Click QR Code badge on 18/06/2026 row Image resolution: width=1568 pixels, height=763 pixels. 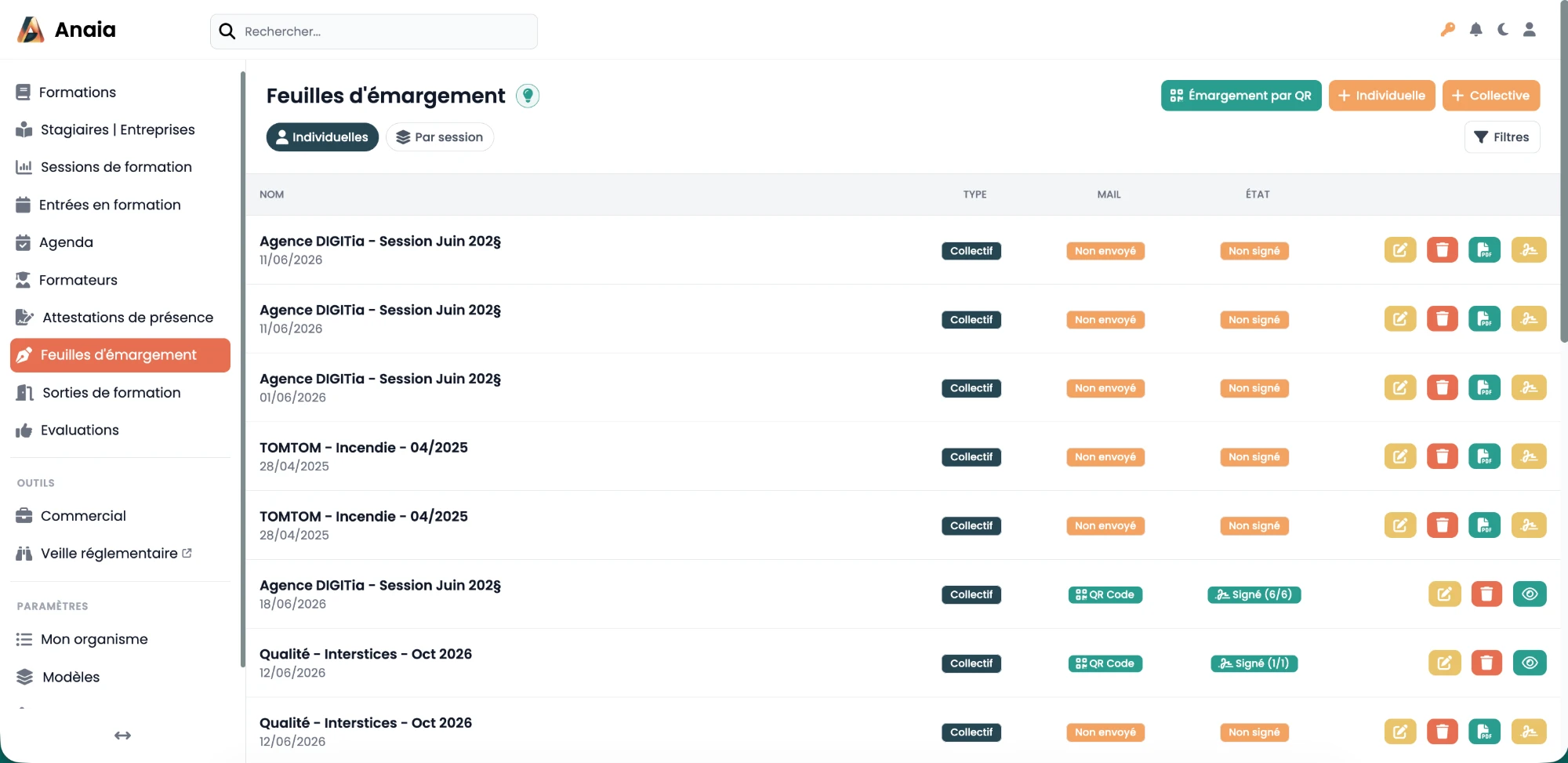click(x=1105, y=594)
